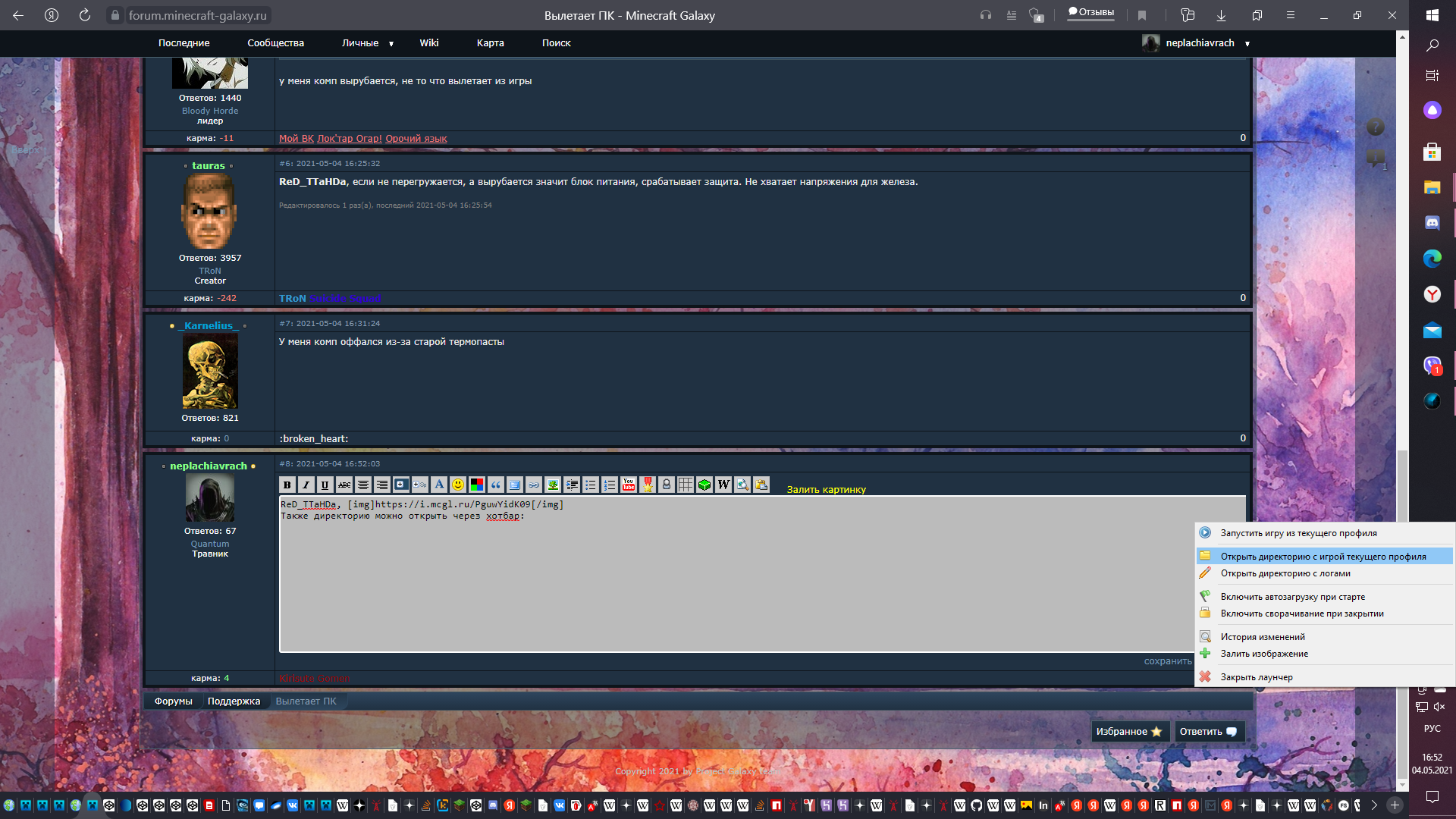Viewport: 1456px width, 819px height.
Task: Open the browser downloads icon
Action: click(1221, 15)
